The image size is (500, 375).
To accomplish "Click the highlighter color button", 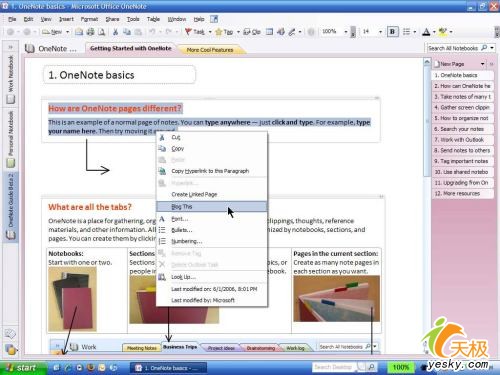I will [443, 32].
